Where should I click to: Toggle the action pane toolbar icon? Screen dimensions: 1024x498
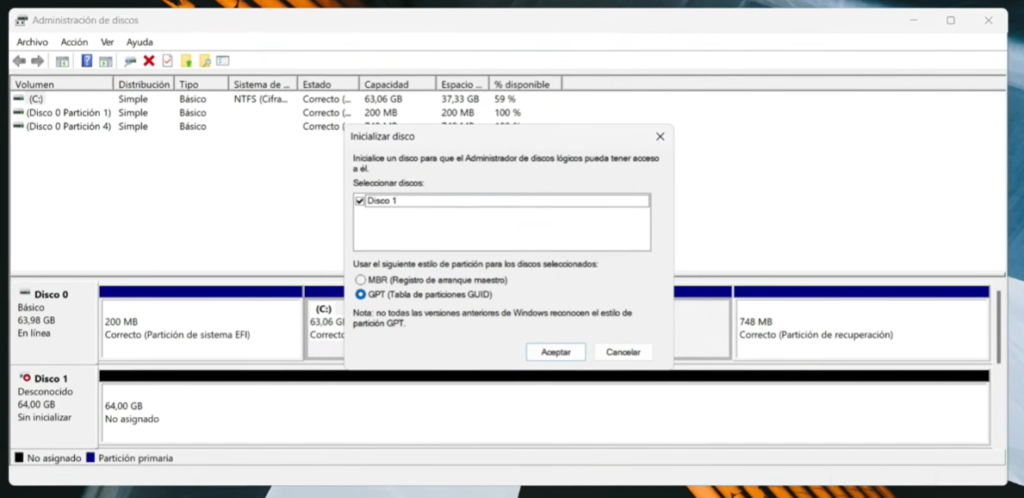tap(105, 61)
